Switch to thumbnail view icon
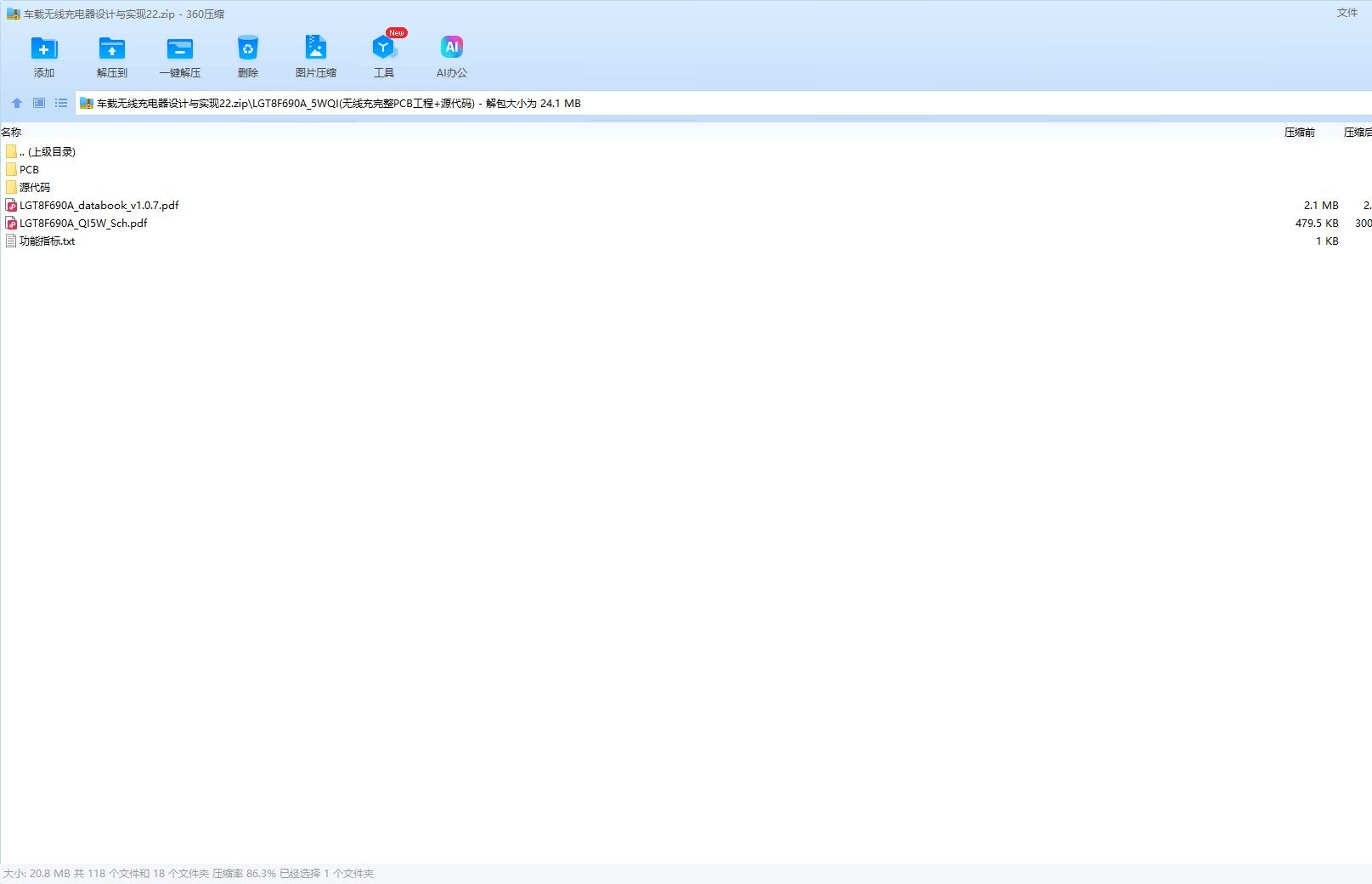 pyautogui.click(x=39, y=103)
